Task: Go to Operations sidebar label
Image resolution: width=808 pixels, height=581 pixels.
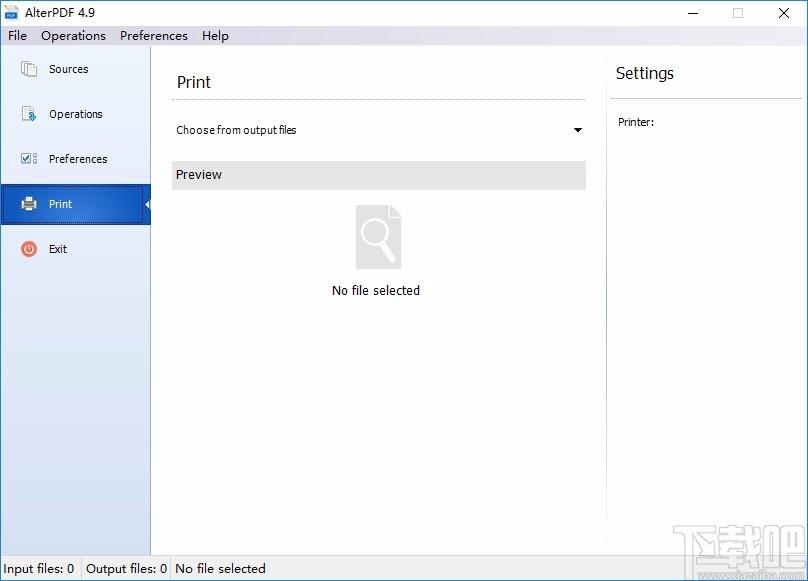Action: click(x=76, y=114)
